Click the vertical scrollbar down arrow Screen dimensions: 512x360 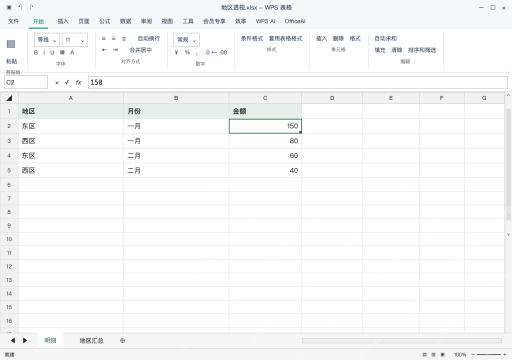point(508,234)
